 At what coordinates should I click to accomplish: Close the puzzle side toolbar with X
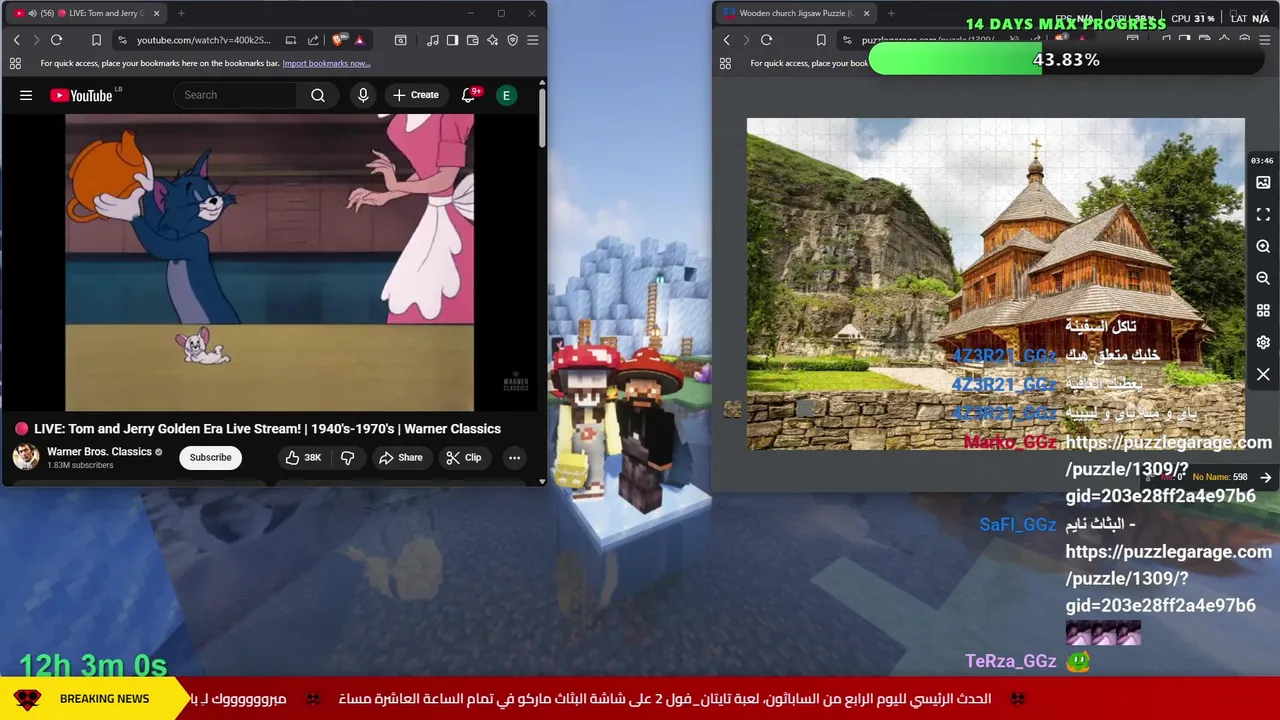point(1263,375)
